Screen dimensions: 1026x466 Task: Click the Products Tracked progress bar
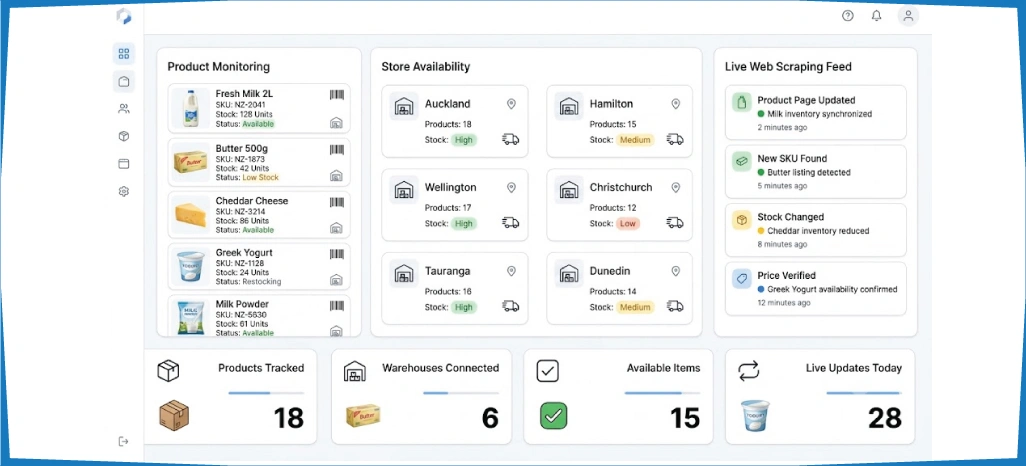pos(266,393)
